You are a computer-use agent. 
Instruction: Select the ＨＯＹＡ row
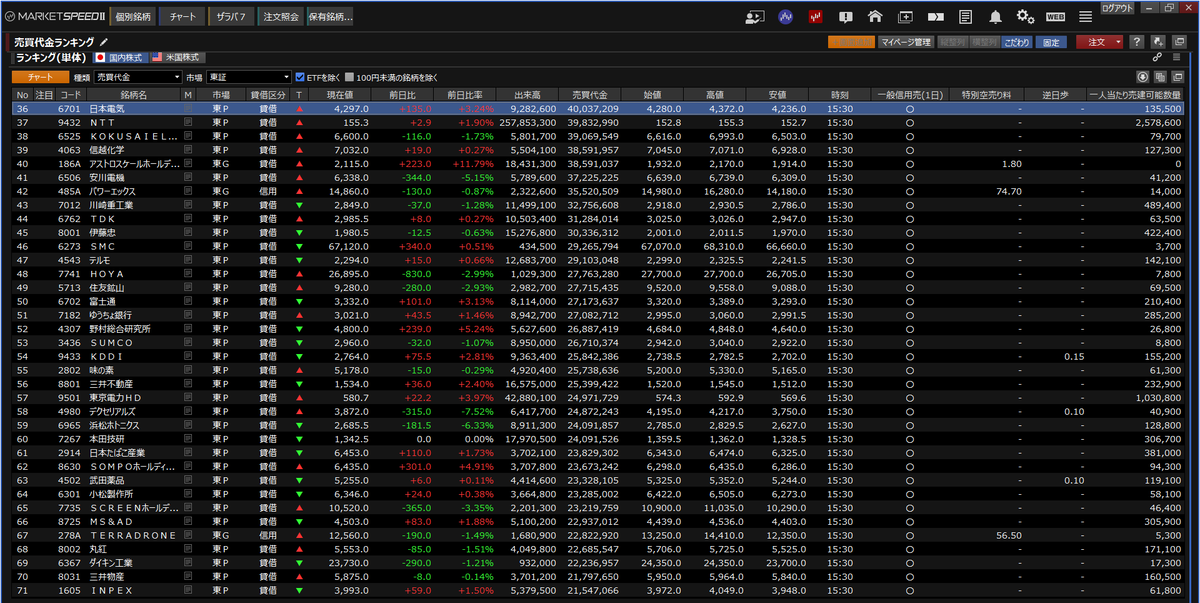tap(600, 273)
